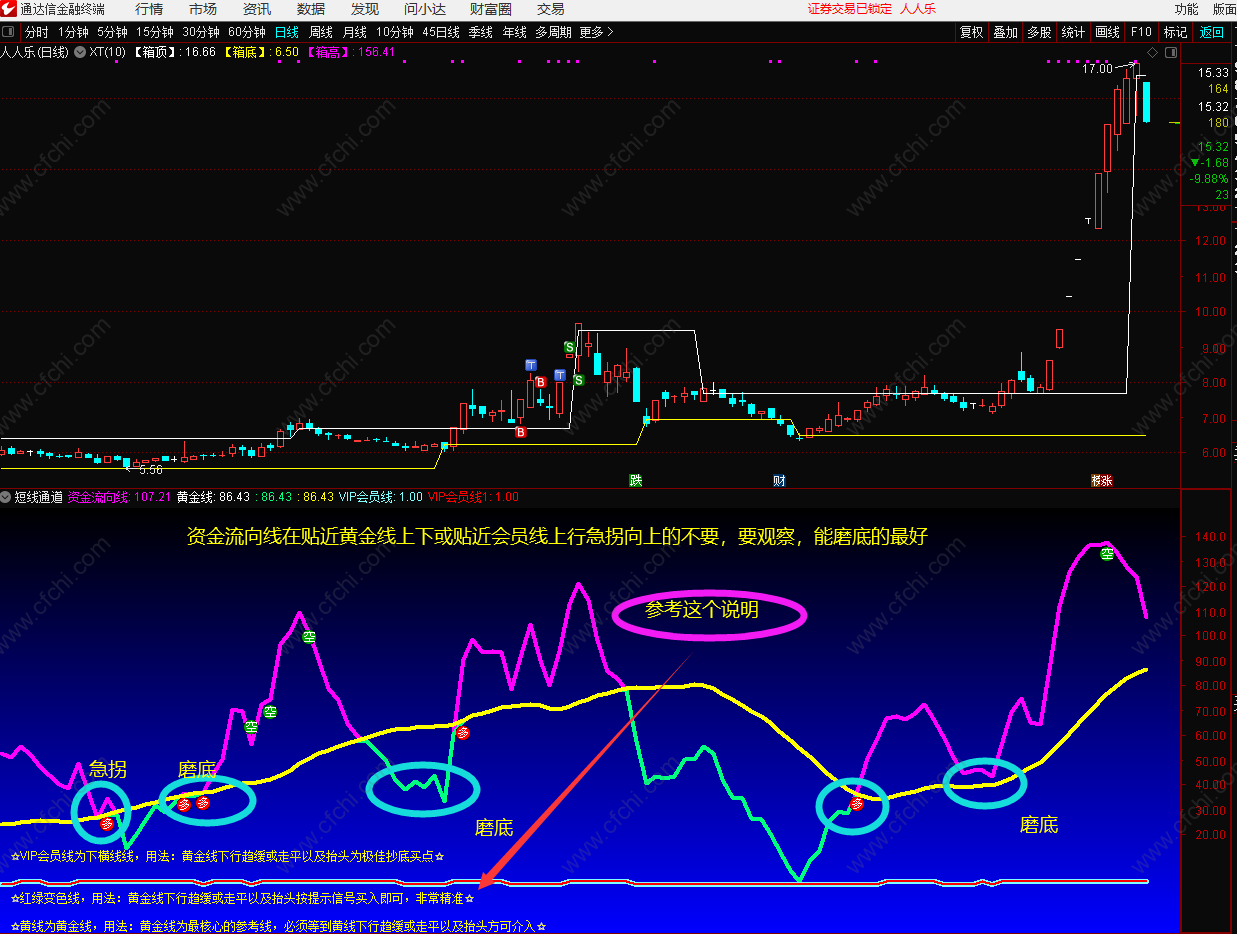Select the 季线 quarterly period

pos(480,32)
